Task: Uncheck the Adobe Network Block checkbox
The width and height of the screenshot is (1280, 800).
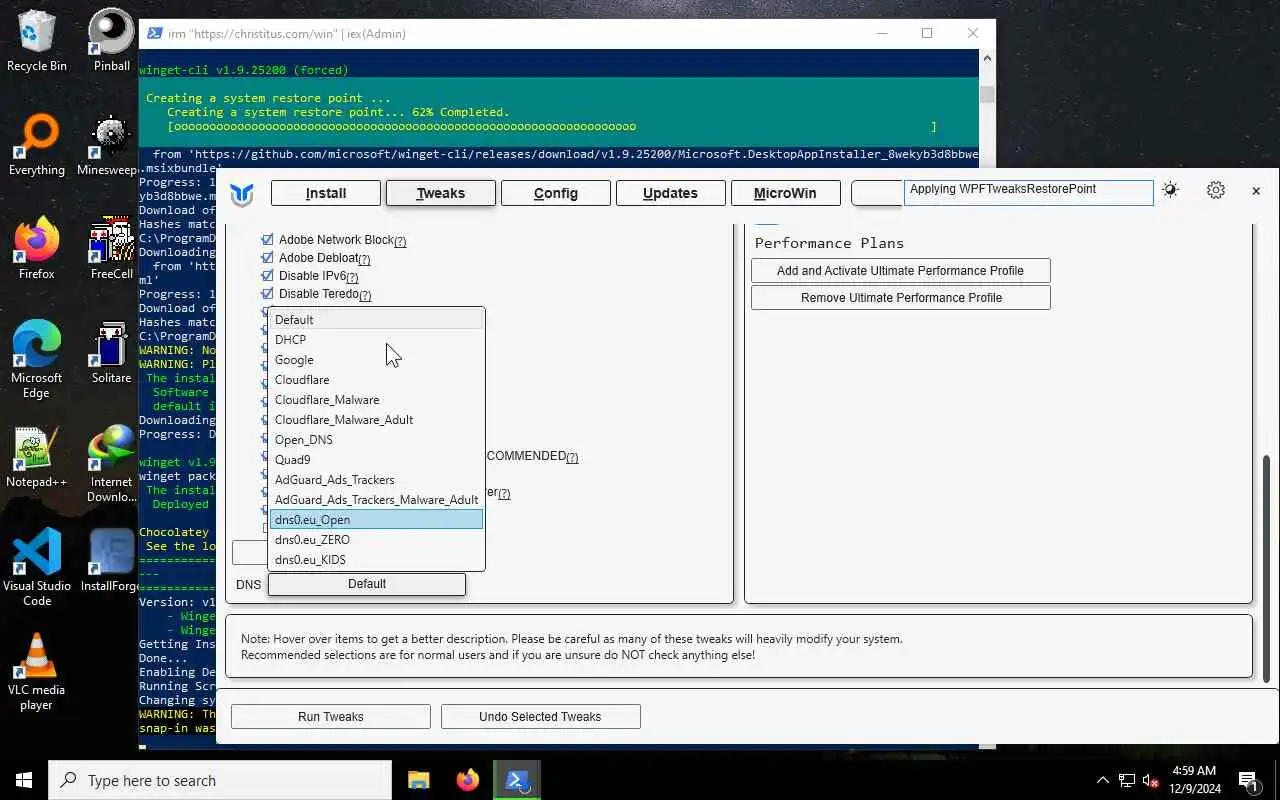Action: coord(267,240)
